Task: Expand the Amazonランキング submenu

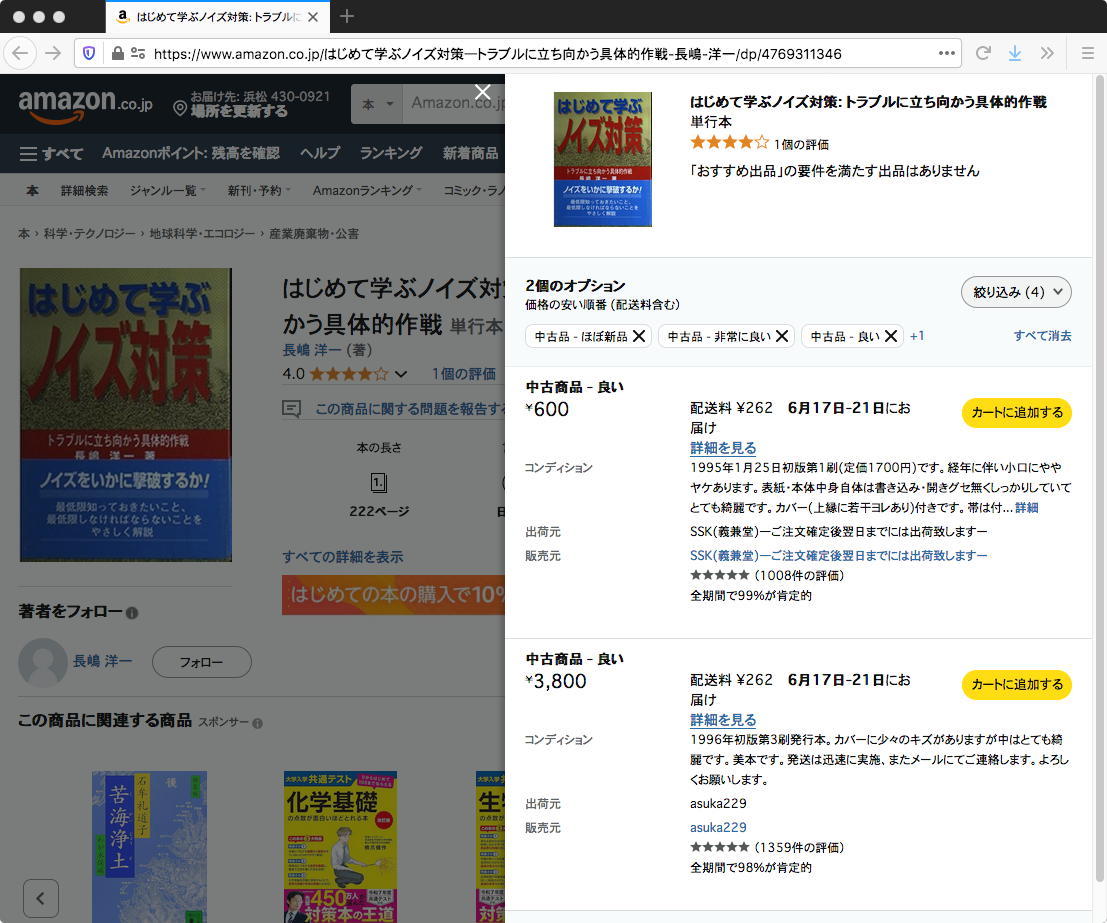Action: click(367, 190)
